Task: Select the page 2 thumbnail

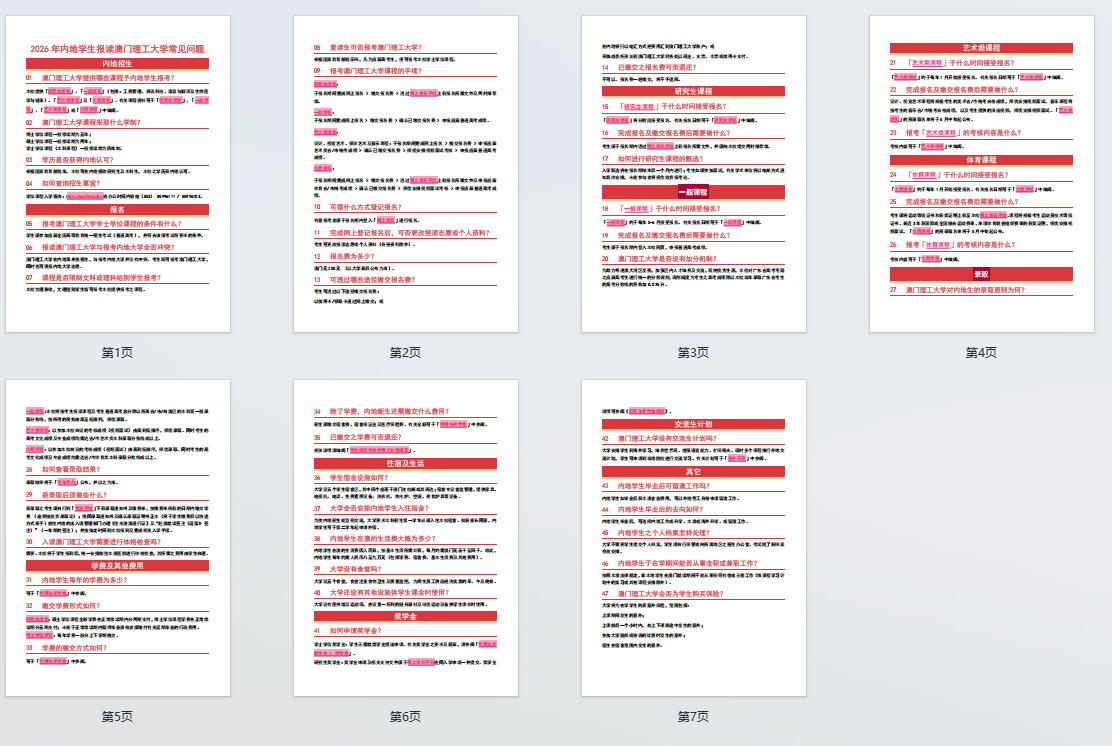Action: pyautogui.click(x=405, y=173)
